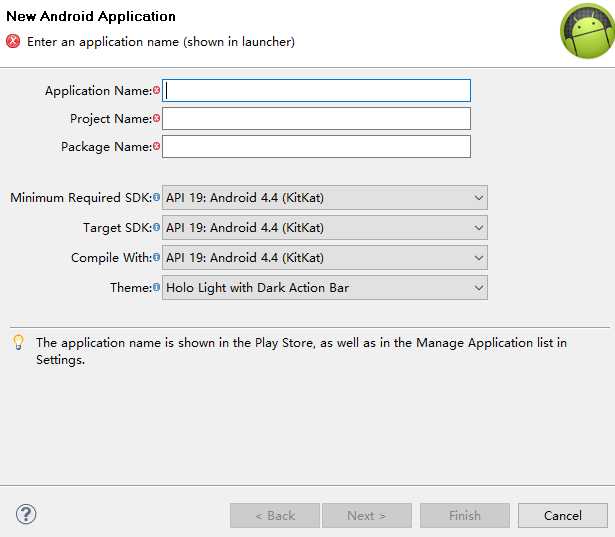
Task: Click the info icon beside Minimum Required SDK
Action: tap(156, 197)
